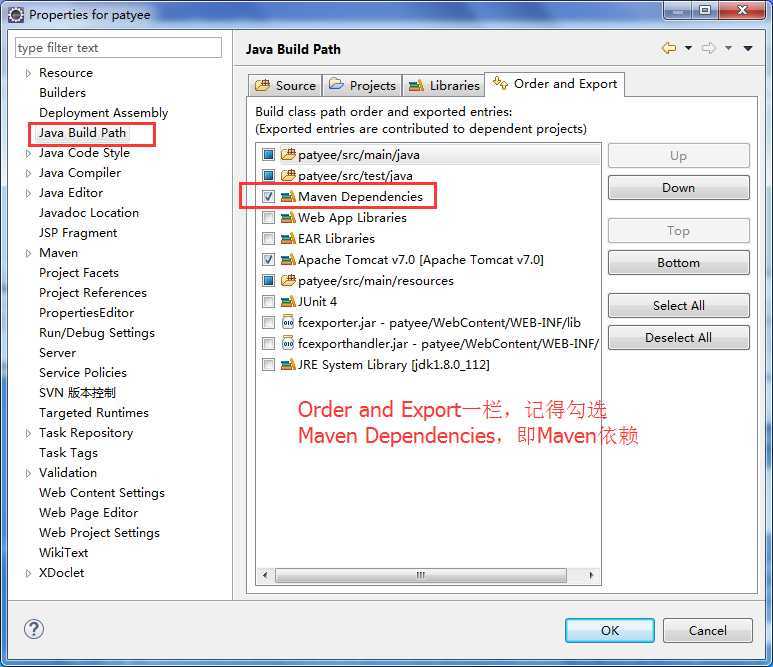
Task: Expand the Maven tree node
Action: click(x=28, y=253)
